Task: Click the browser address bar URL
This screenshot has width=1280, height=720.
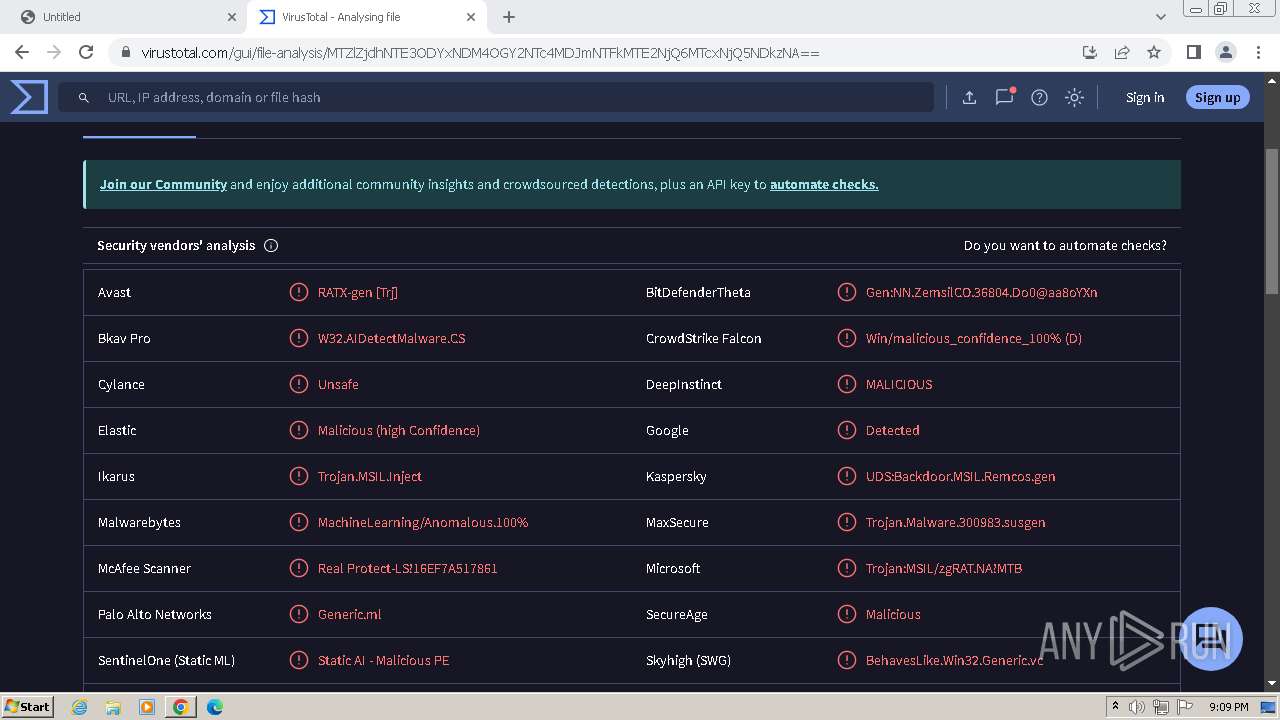Action: pos(480,52)
